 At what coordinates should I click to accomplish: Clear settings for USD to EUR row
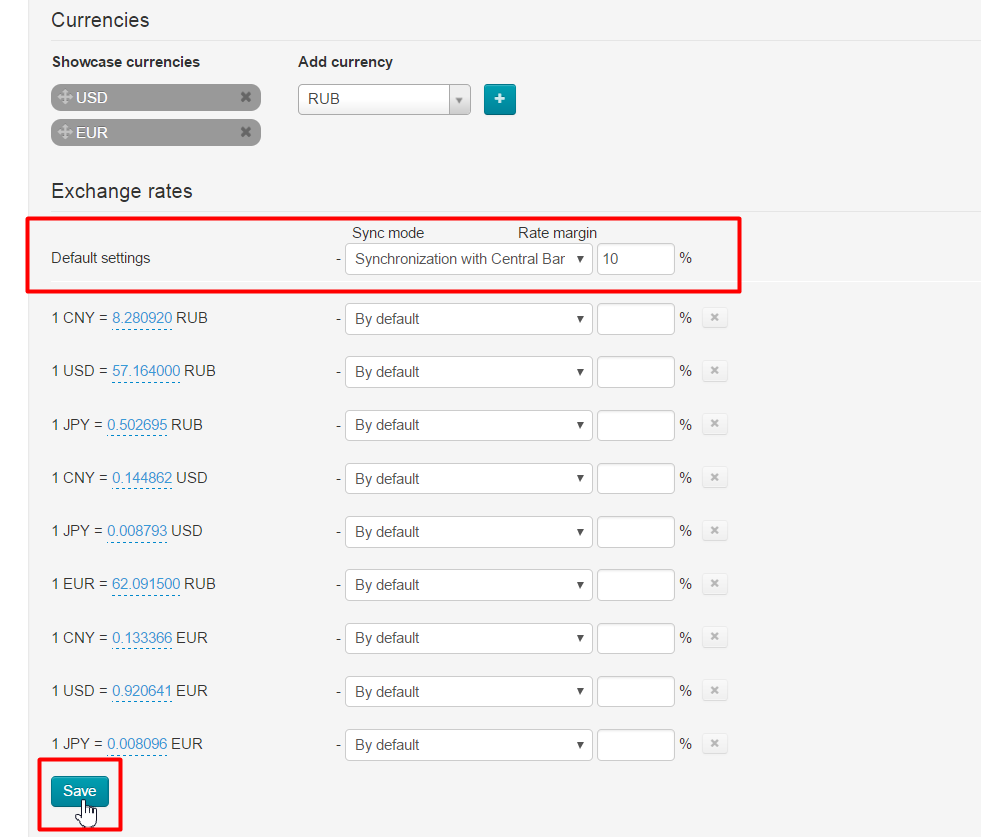[x=714, y=691]
